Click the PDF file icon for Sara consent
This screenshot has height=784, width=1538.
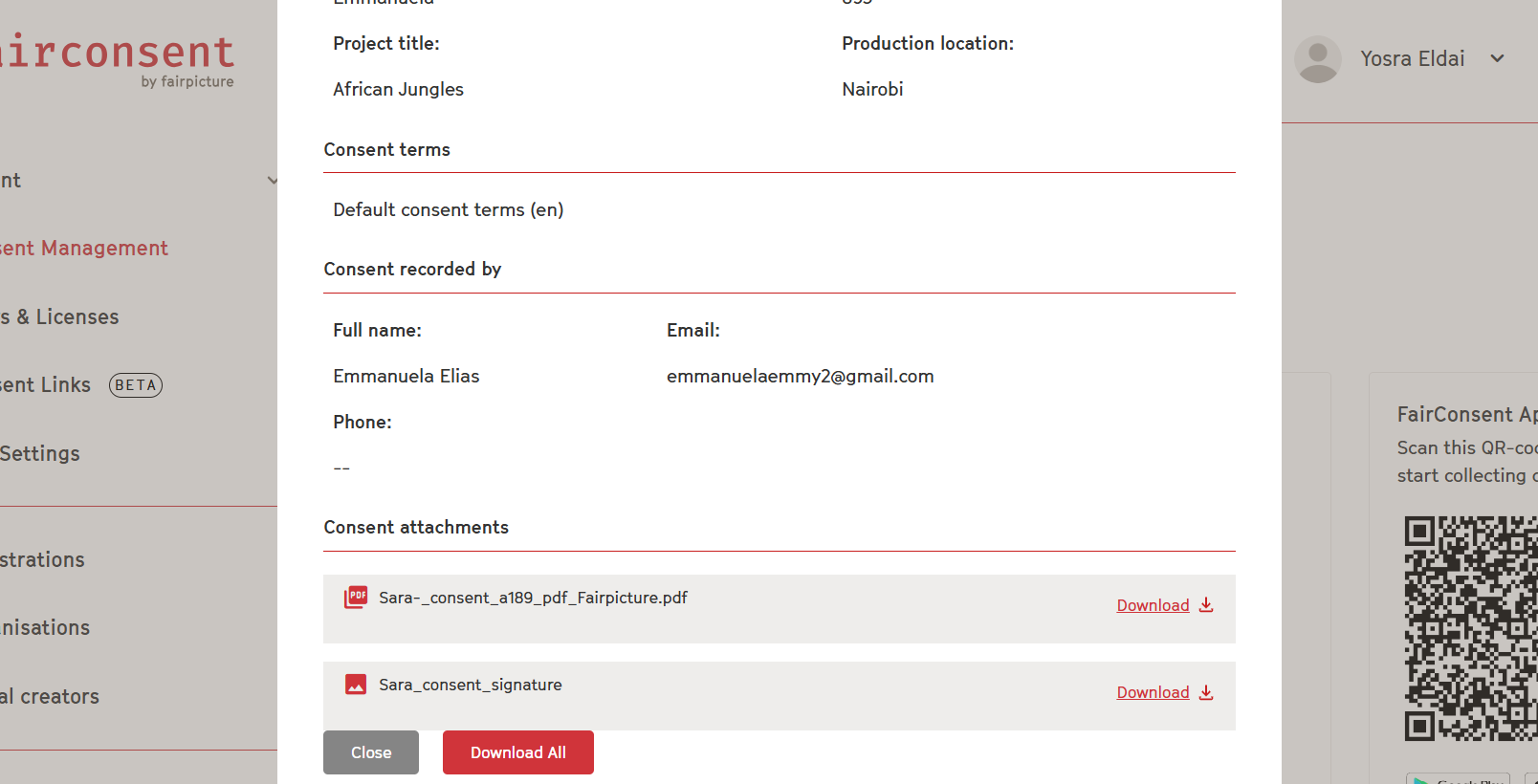[356, 598]
